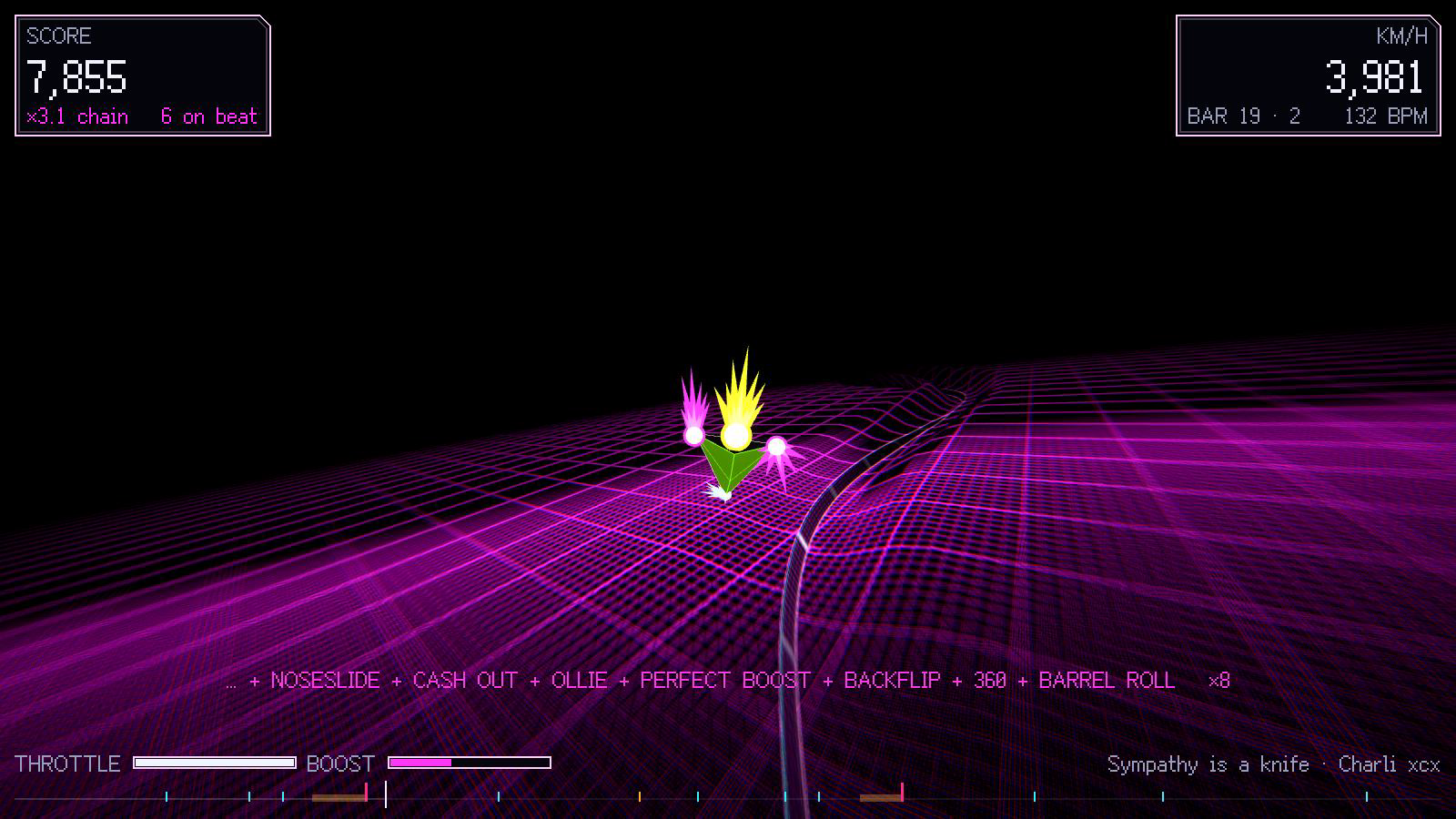This screenshot has width=1456, height=819.
Task: Click the white playhead on the beat timeline
Action: (x=385, y=794)
